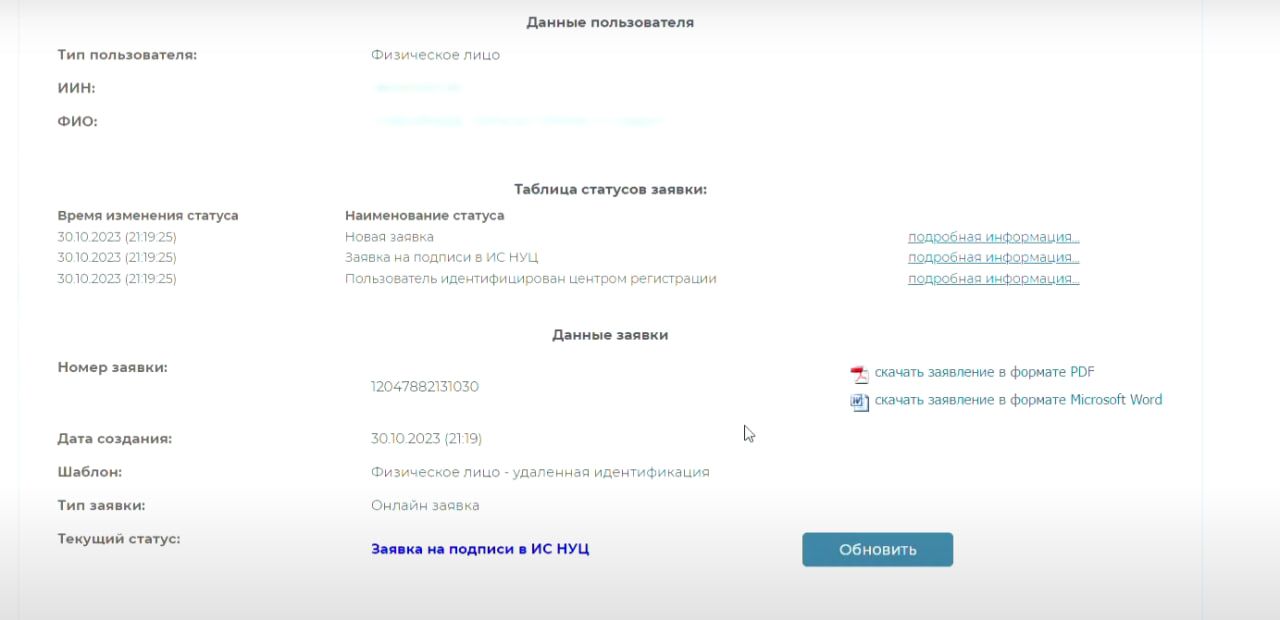Download the application in PDF format
Image resolution: width=1280 pixels, height=620 pixels.
984,372
